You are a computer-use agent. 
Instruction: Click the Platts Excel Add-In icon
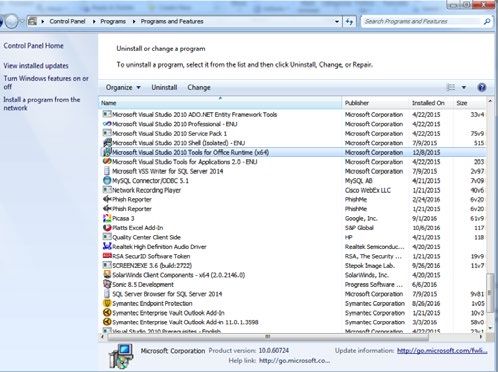[x=107, y=228]
